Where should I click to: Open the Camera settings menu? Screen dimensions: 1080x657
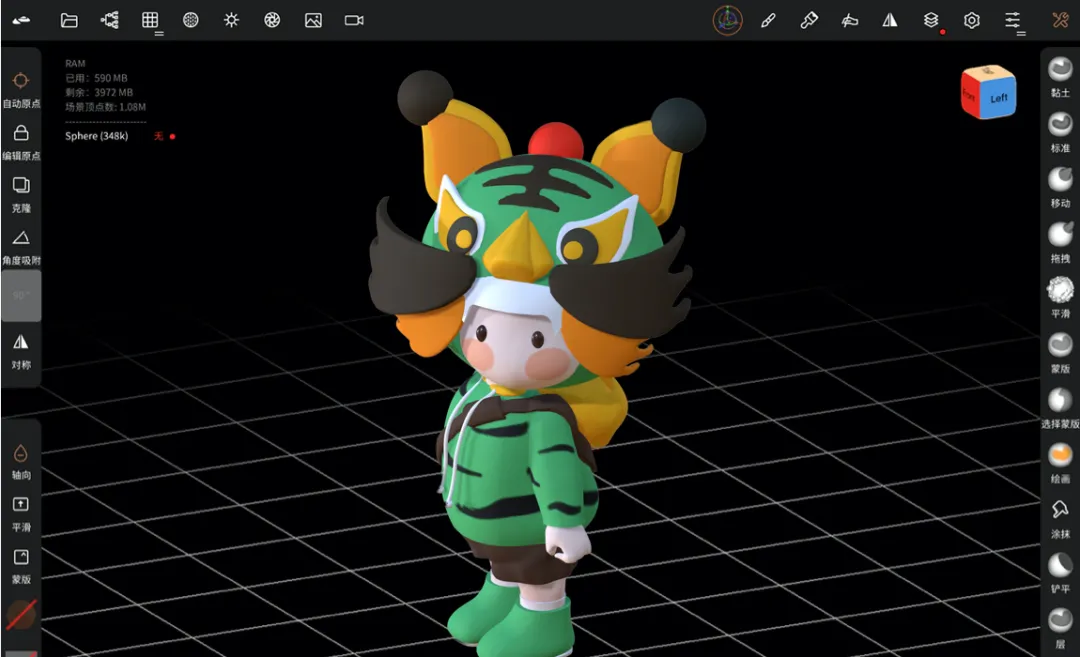pyautogui.click(x=354, y=20)
